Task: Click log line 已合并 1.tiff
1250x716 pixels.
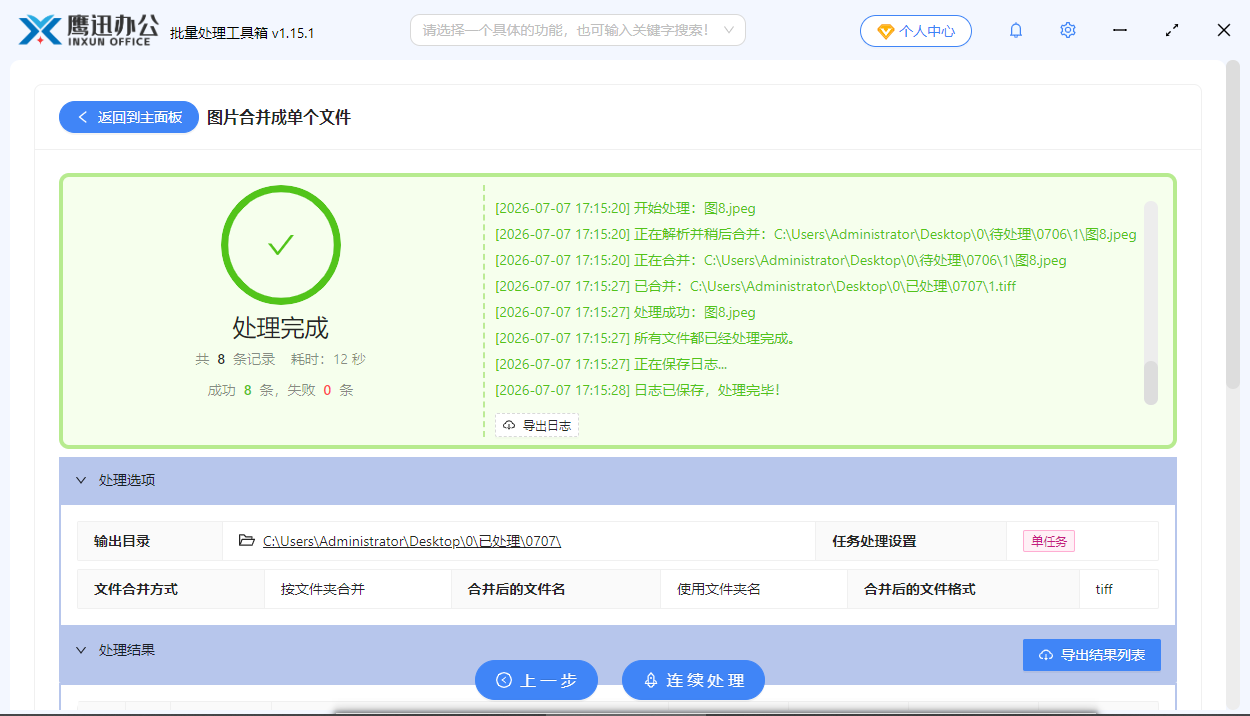Action: 756,286
